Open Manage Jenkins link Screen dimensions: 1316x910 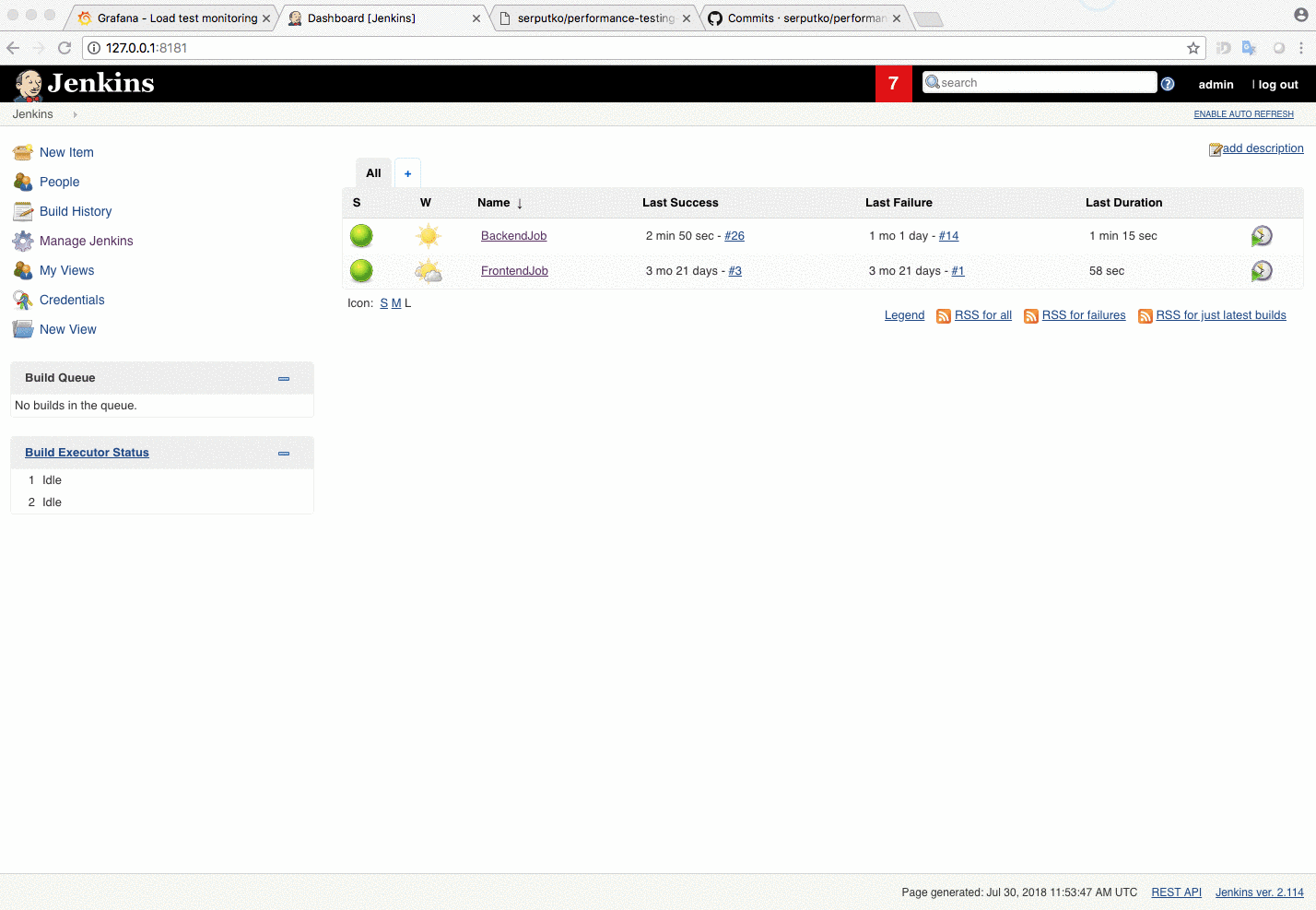tap(87, 241)
